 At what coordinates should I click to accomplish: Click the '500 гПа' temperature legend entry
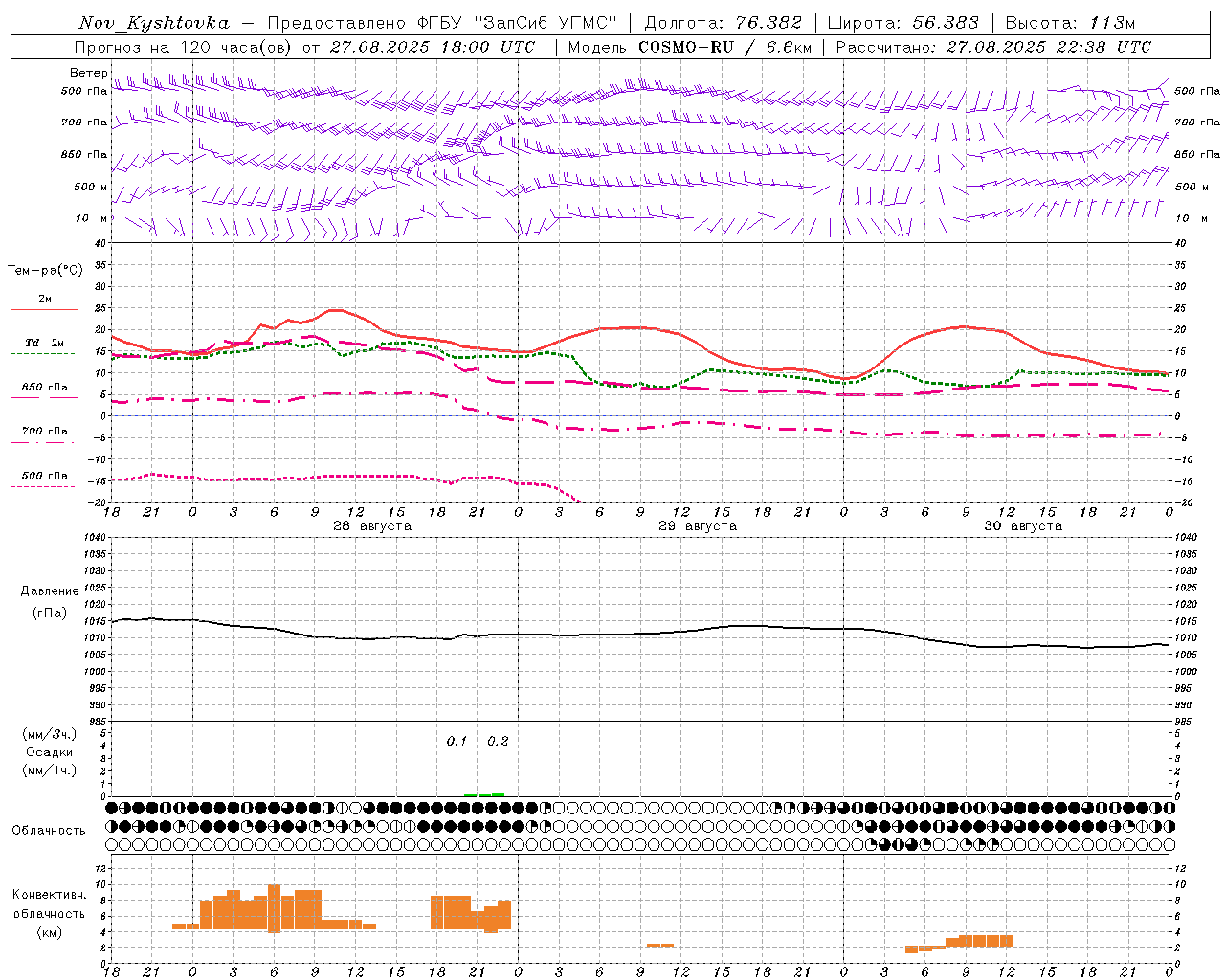(x=44, y=476)
